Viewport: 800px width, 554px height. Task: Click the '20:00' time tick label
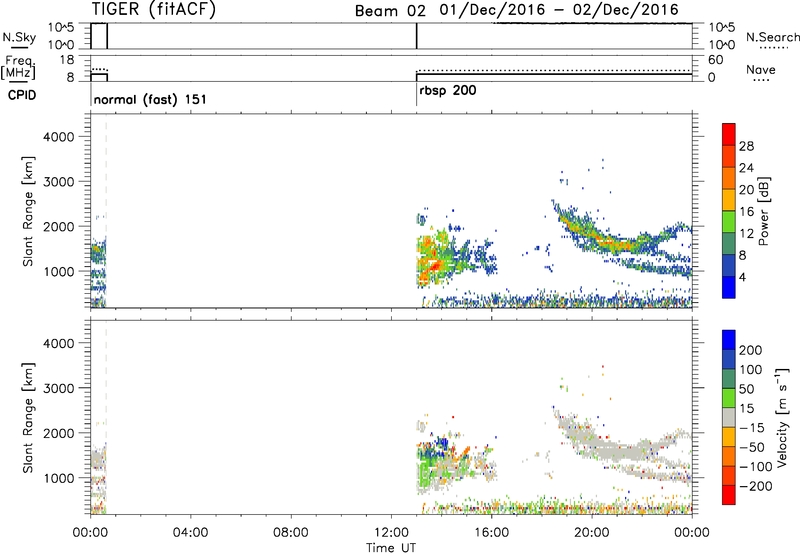pyautogui.click(x=591, y=533)
